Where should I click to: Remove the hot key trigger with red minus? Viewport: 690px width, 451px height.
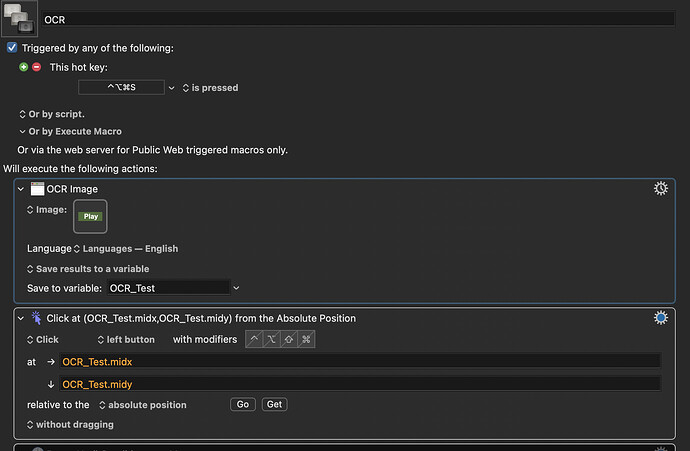click(37, 67)
